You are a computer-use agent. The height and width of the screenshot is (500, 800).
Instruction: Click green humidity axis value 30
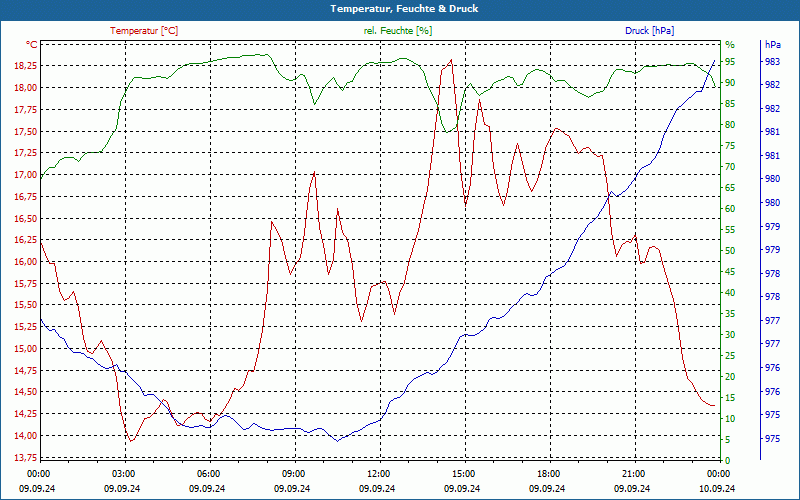(730, 335)
